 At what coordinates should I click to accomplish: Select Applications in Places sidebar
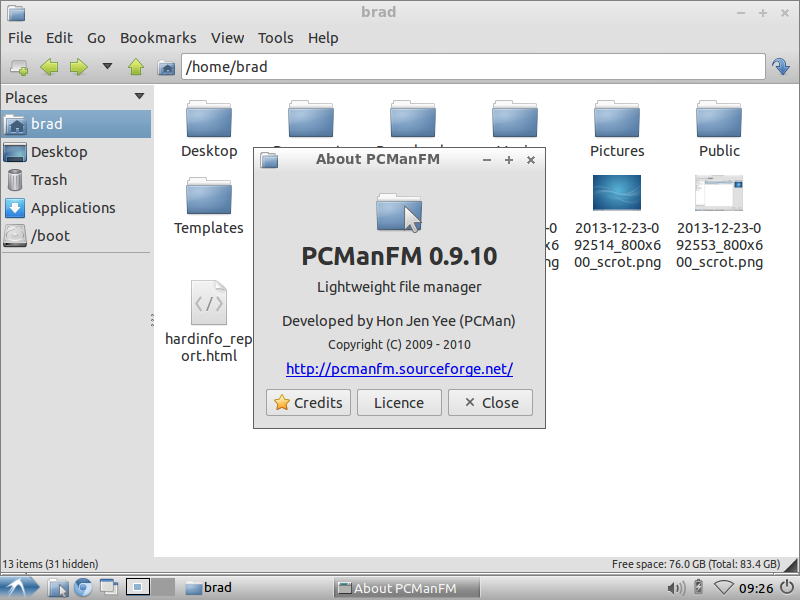click(x=76, y=208)
